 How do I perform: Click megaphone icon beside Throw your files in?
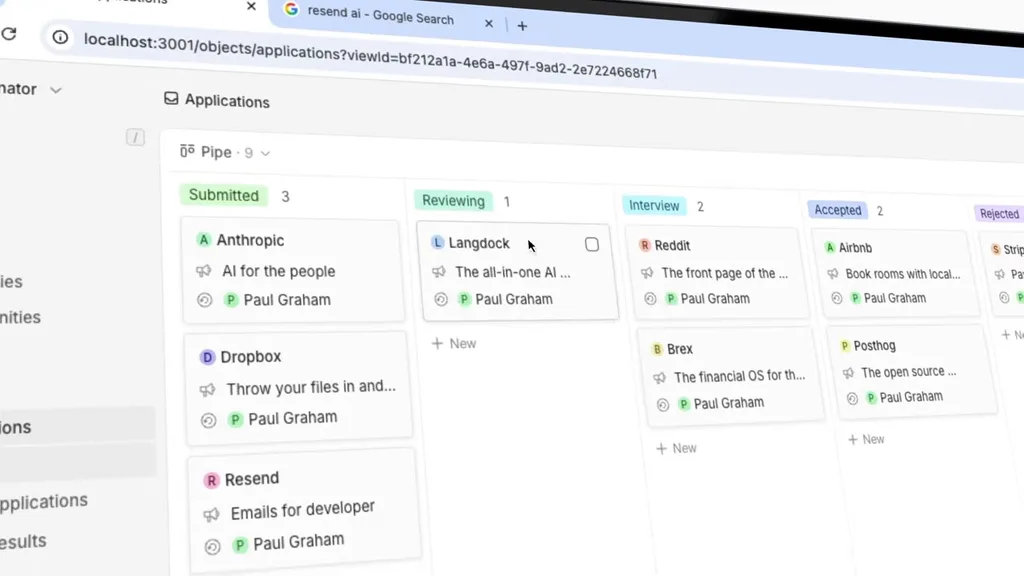208,390
